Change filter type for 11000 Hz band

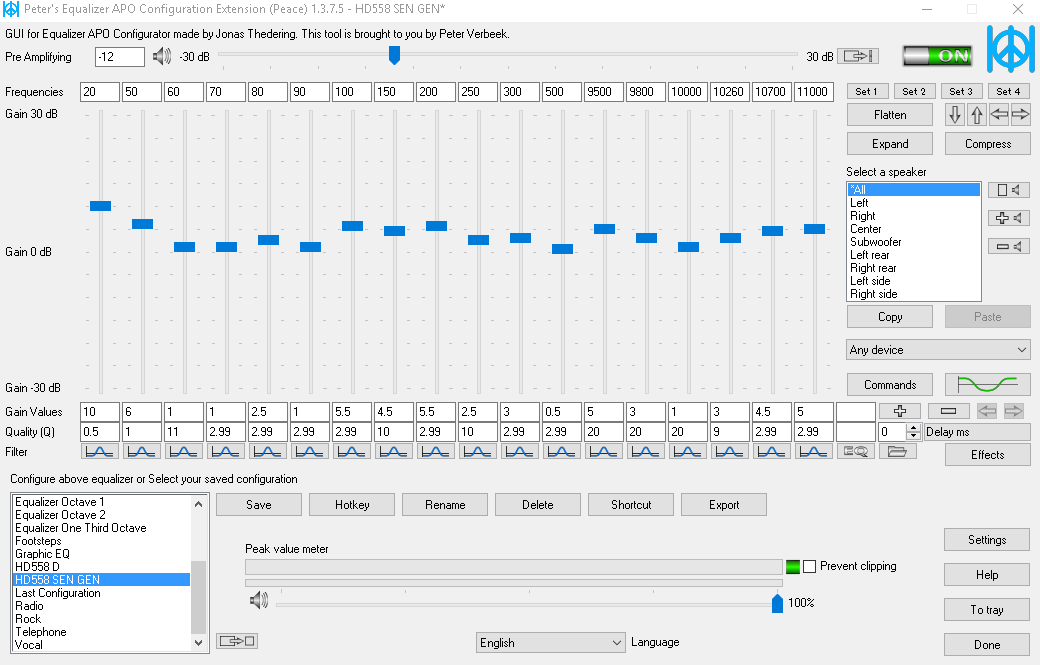[813, 452]
